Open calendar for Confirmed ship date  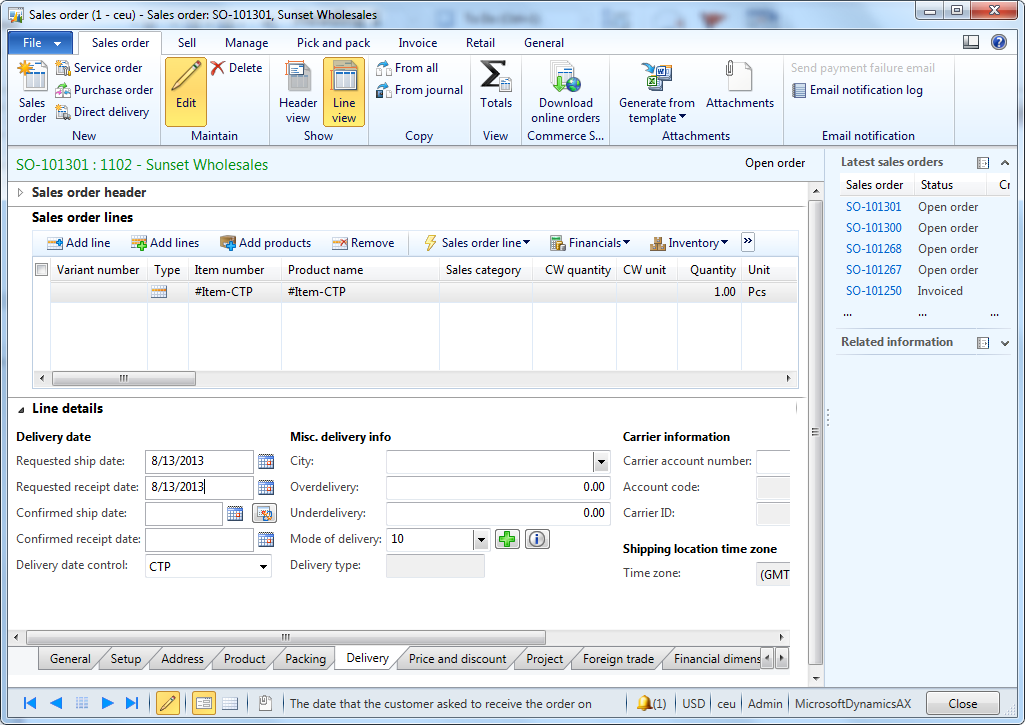click(235, 514)
